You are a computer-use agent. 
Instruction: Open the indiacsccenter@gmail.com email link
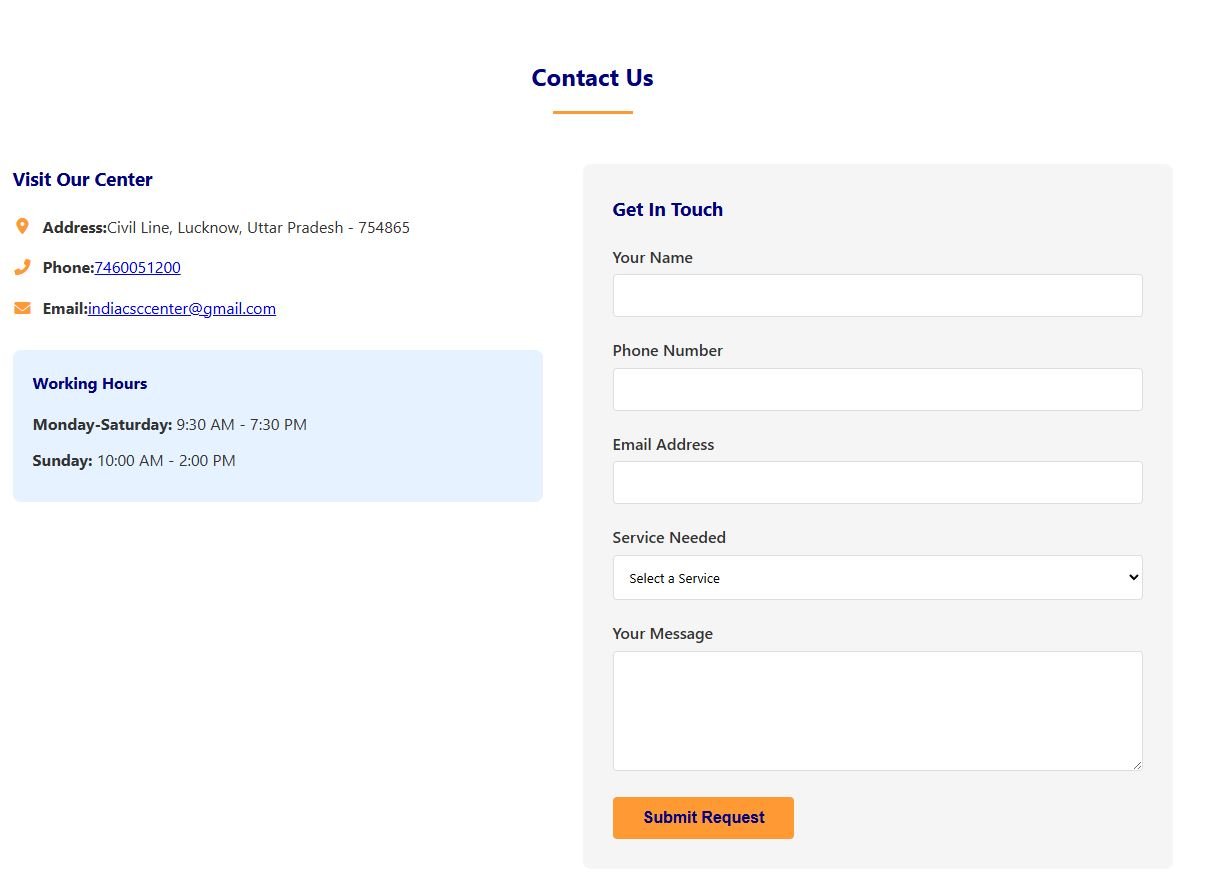pyautogui.click(x=182, y=308)
